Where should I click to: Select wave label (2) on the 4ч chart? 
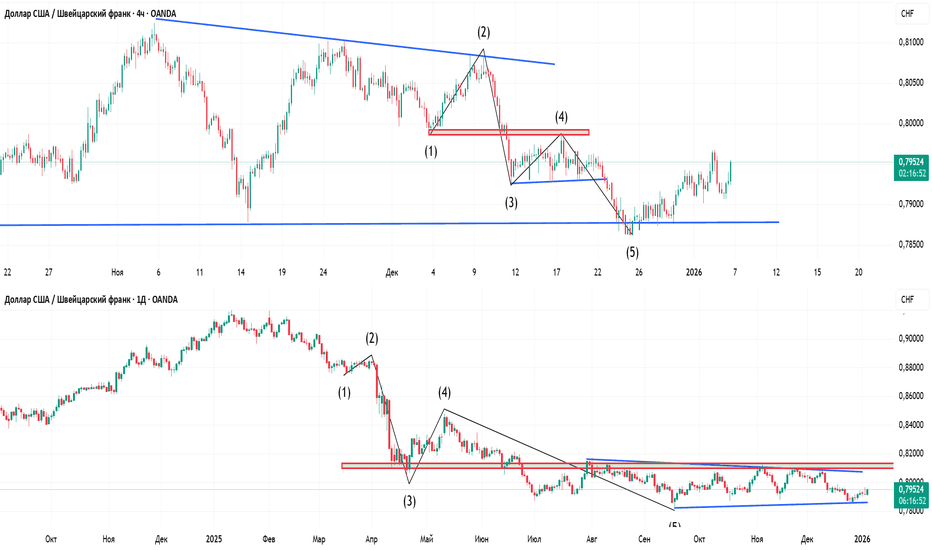483,33
